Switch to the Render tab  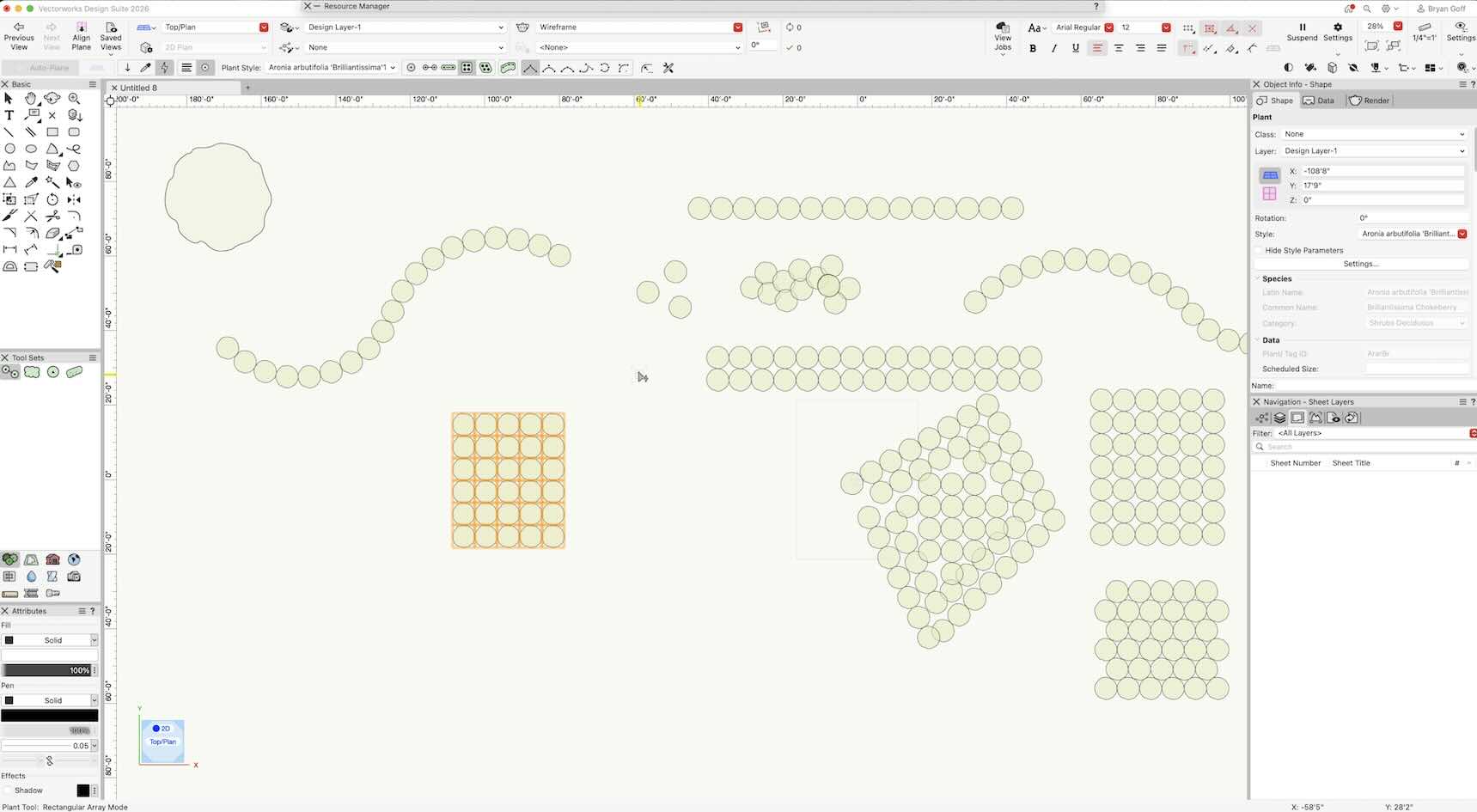click(x=1369, y=101)
